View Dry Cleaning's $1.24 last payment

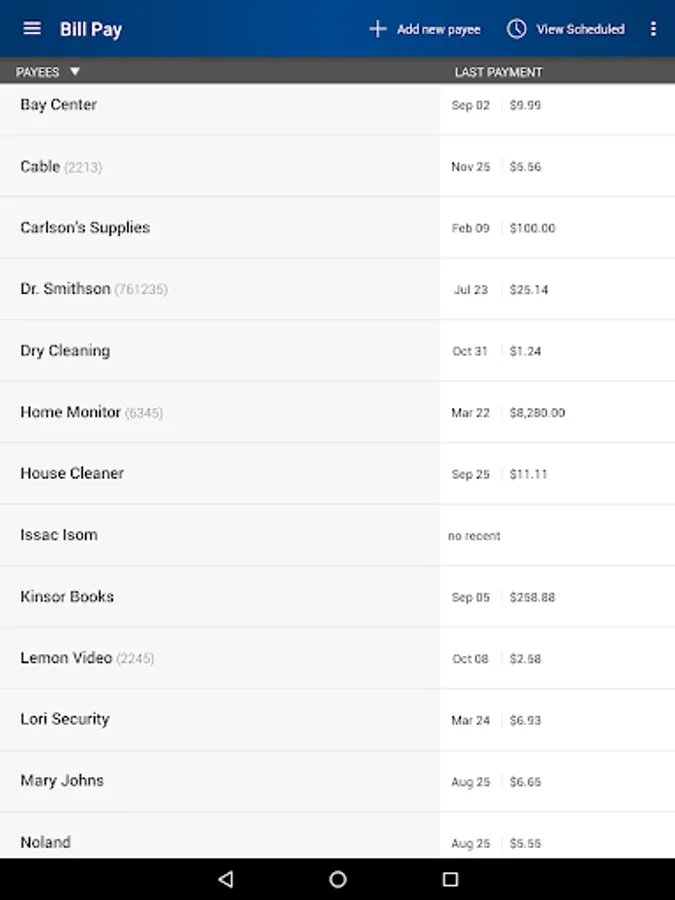525,351
